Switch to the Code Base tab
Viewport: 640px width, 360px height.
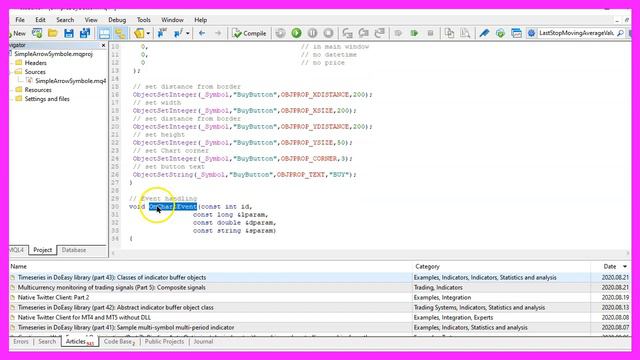tap(119, 342)
